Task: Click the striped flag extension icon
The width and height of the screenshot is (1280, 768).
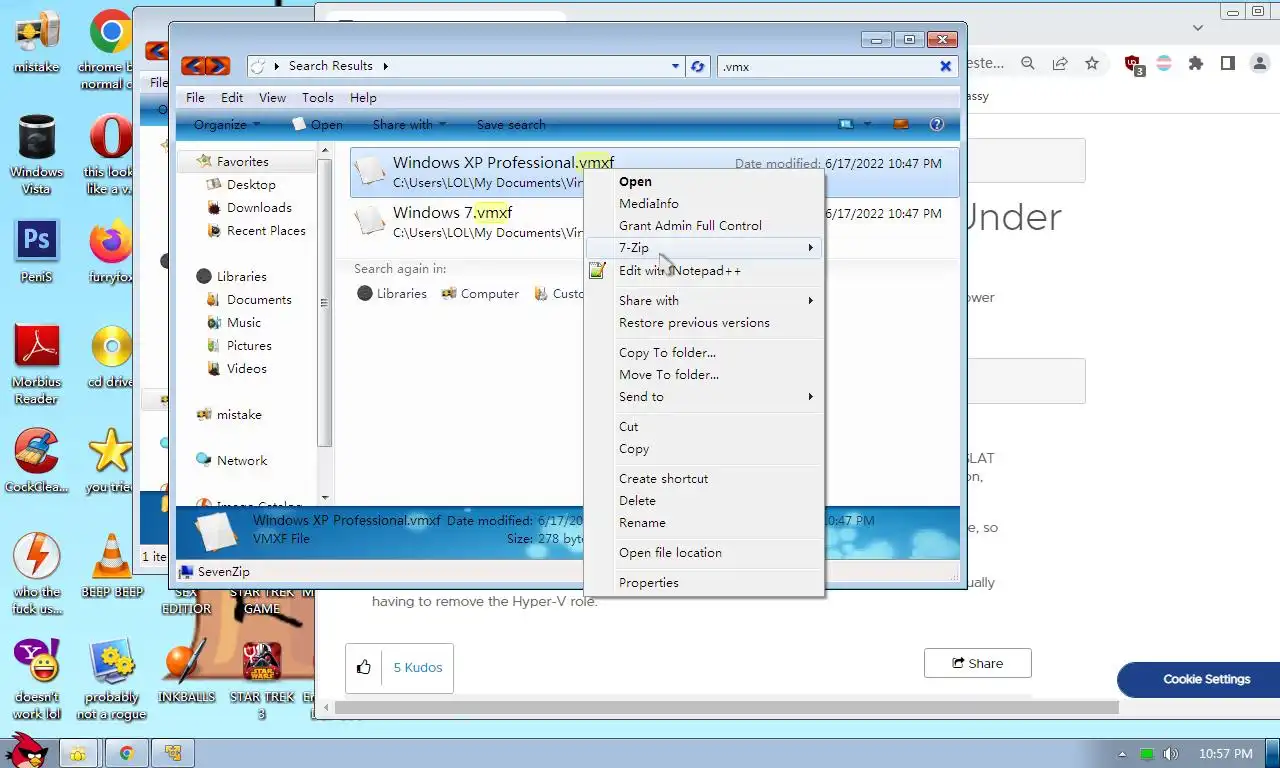Action: [x=1165, y=63]
